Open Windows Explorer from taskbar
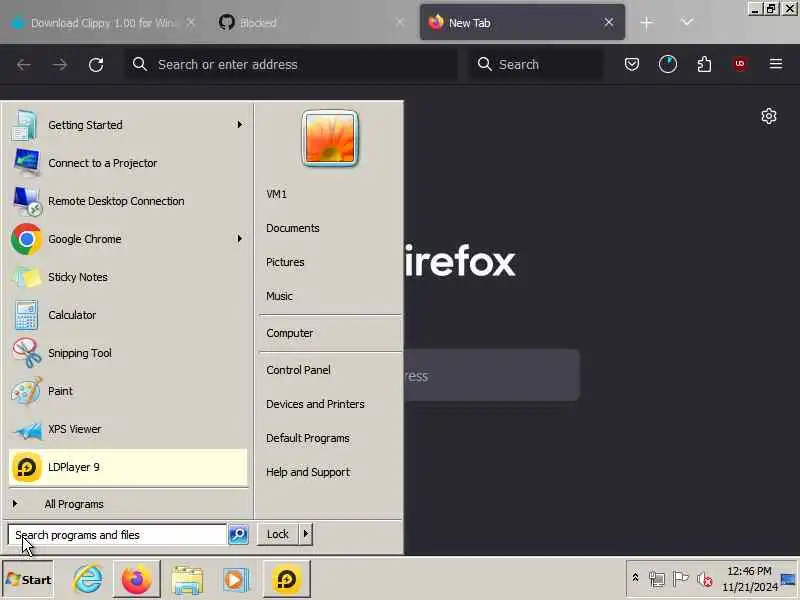This screenshot has height=600, width=800. tap(187, 580)
